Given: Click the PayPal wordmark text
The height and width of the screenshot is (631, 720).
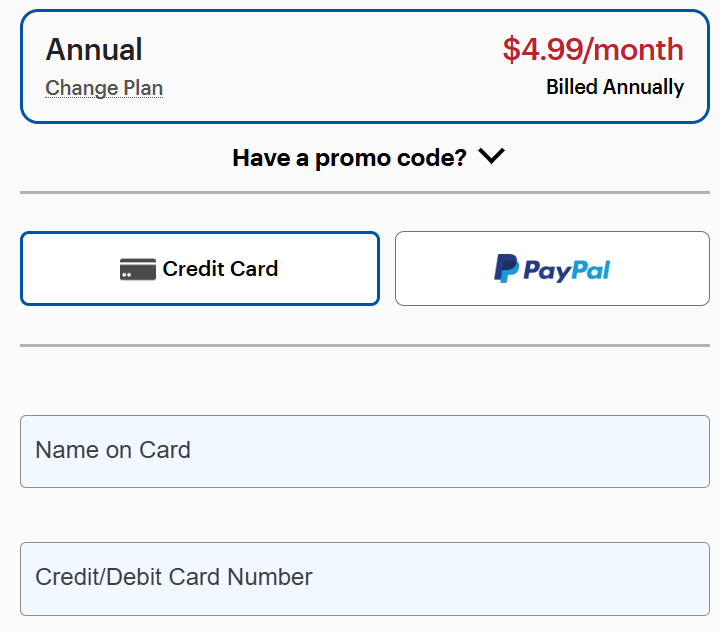Looking at the screenshot, I should [567, 270].
